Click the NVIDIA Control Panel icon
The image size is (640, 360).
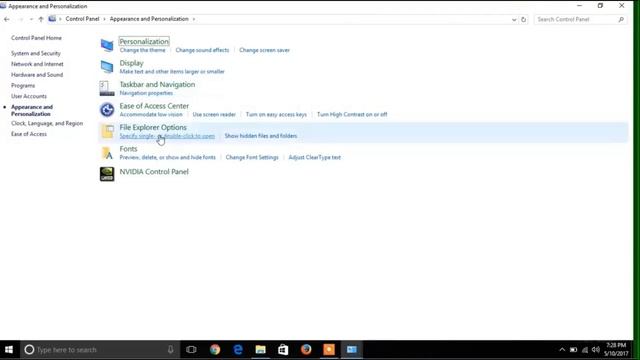pos(107,174)
